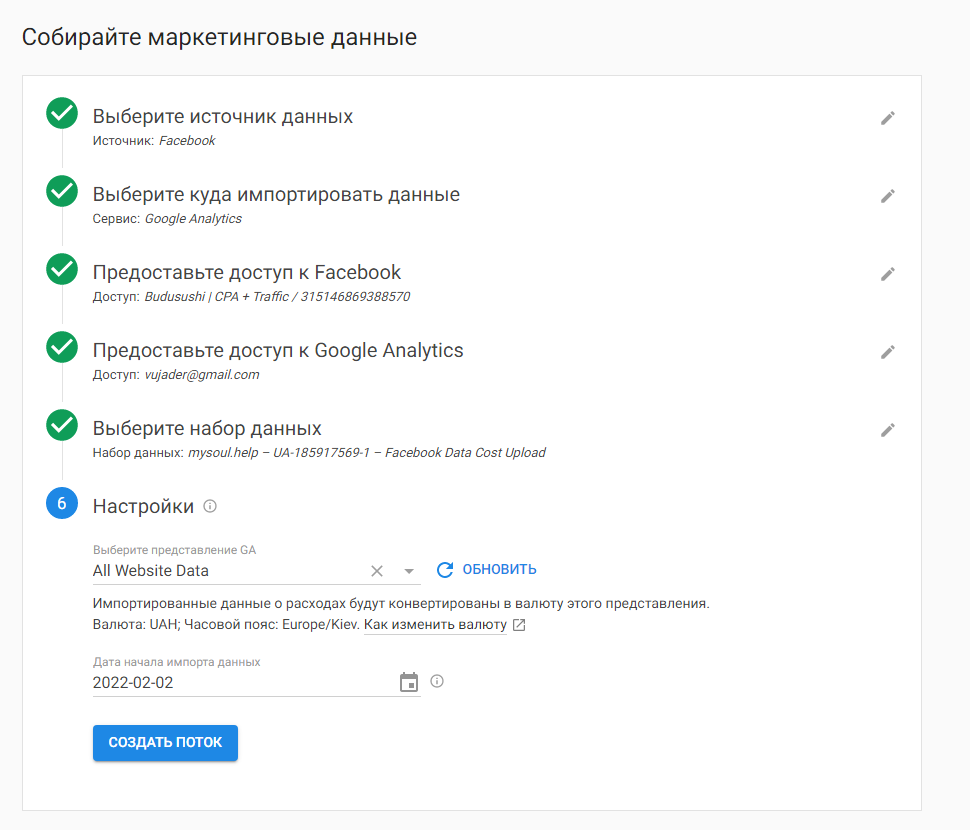Click the edit pencil for Facebook data source step
The image size is (970, 830).
[x=887, y=118]
